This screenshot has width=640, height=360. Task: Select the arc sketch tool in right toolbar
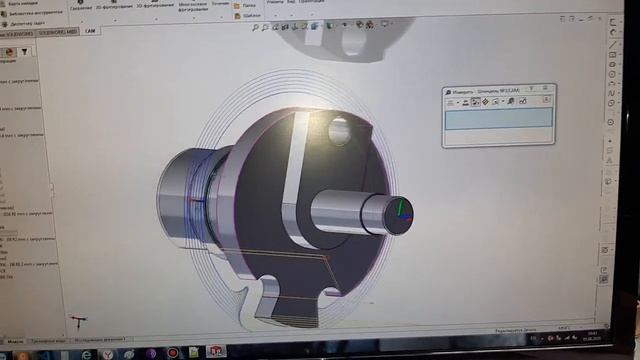(611, 84)
